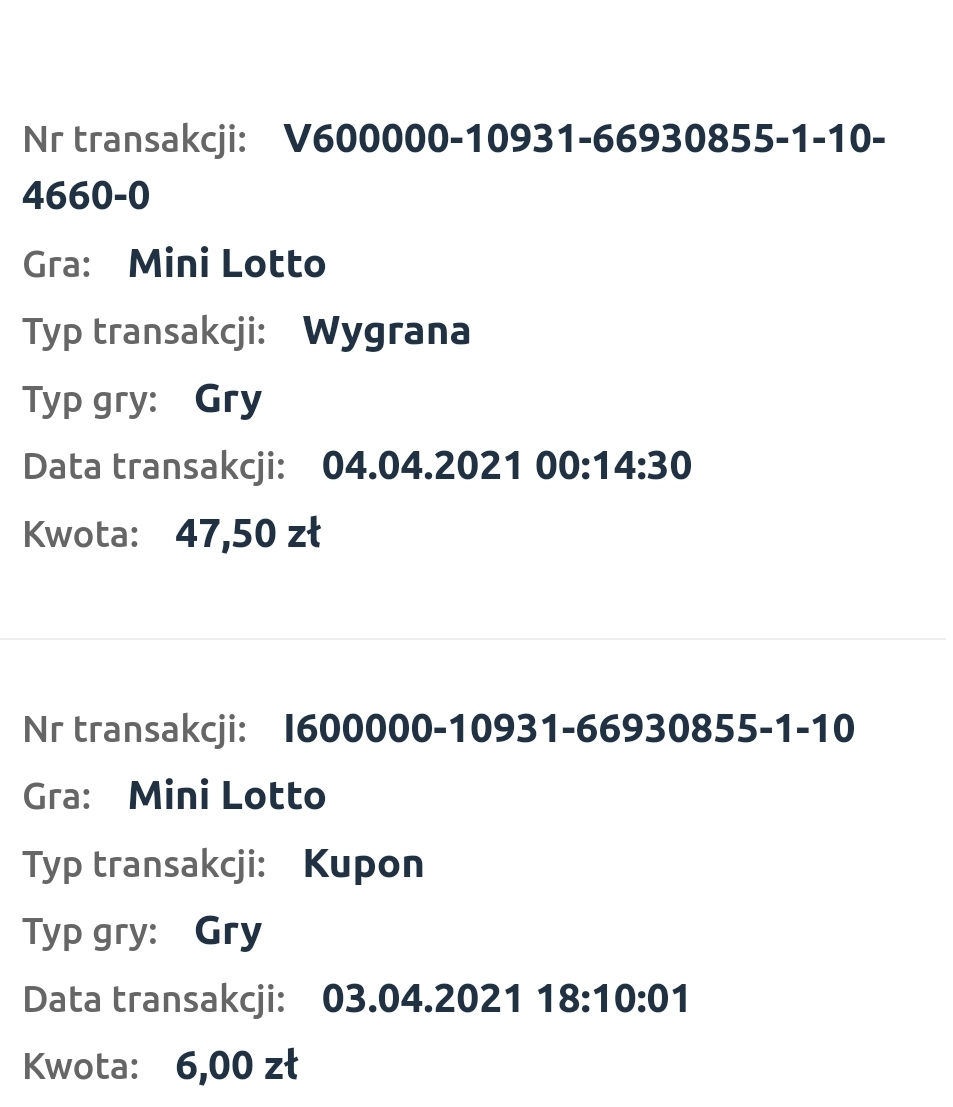The image size is (953, 1107).
Task: Tap the Nr transakcji label of the V600000 entry
Action: click(134, 140)
